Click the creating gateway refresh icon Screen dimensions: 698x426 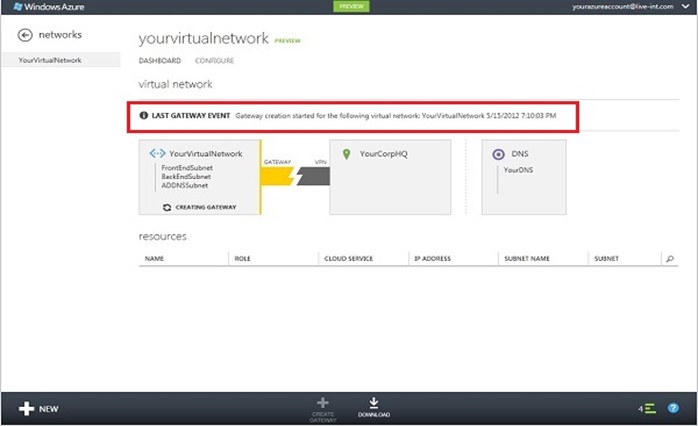[167, 207]
